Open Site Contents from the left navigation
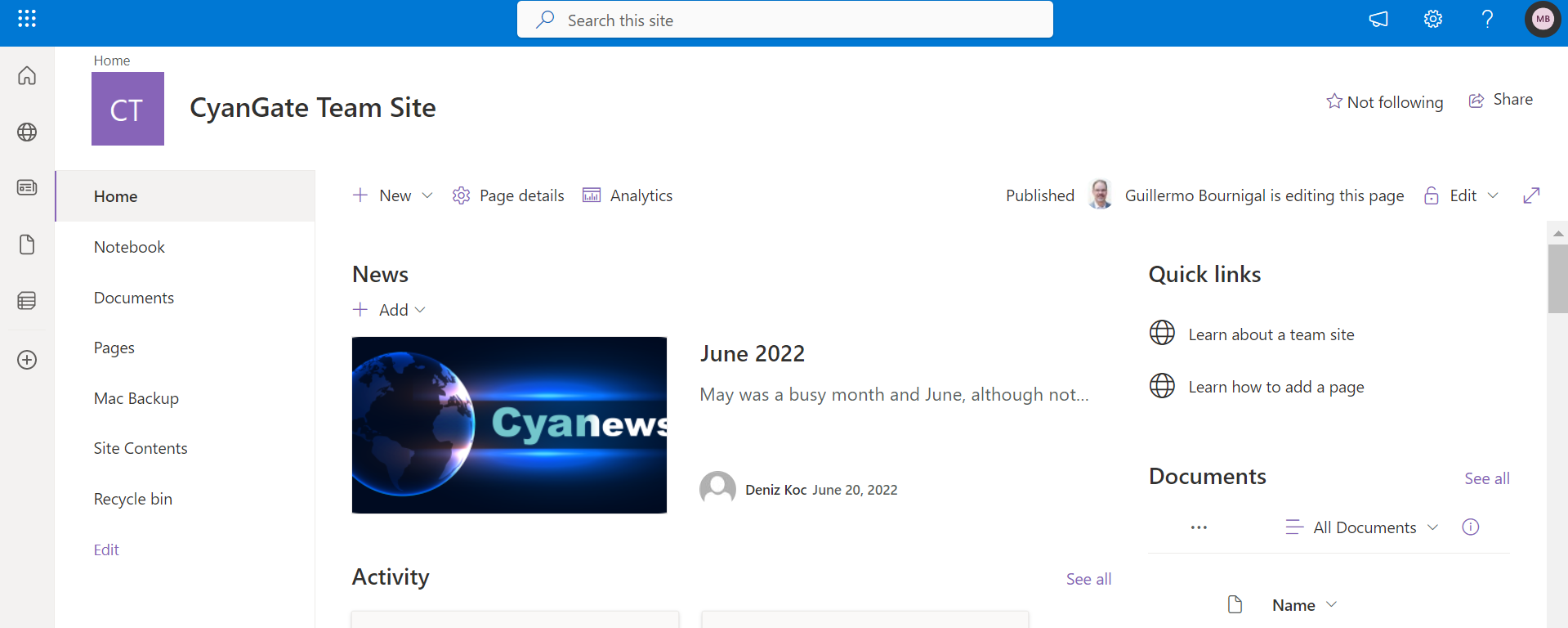This screenshot has height=628, width=1568. [x=141, y=448]
